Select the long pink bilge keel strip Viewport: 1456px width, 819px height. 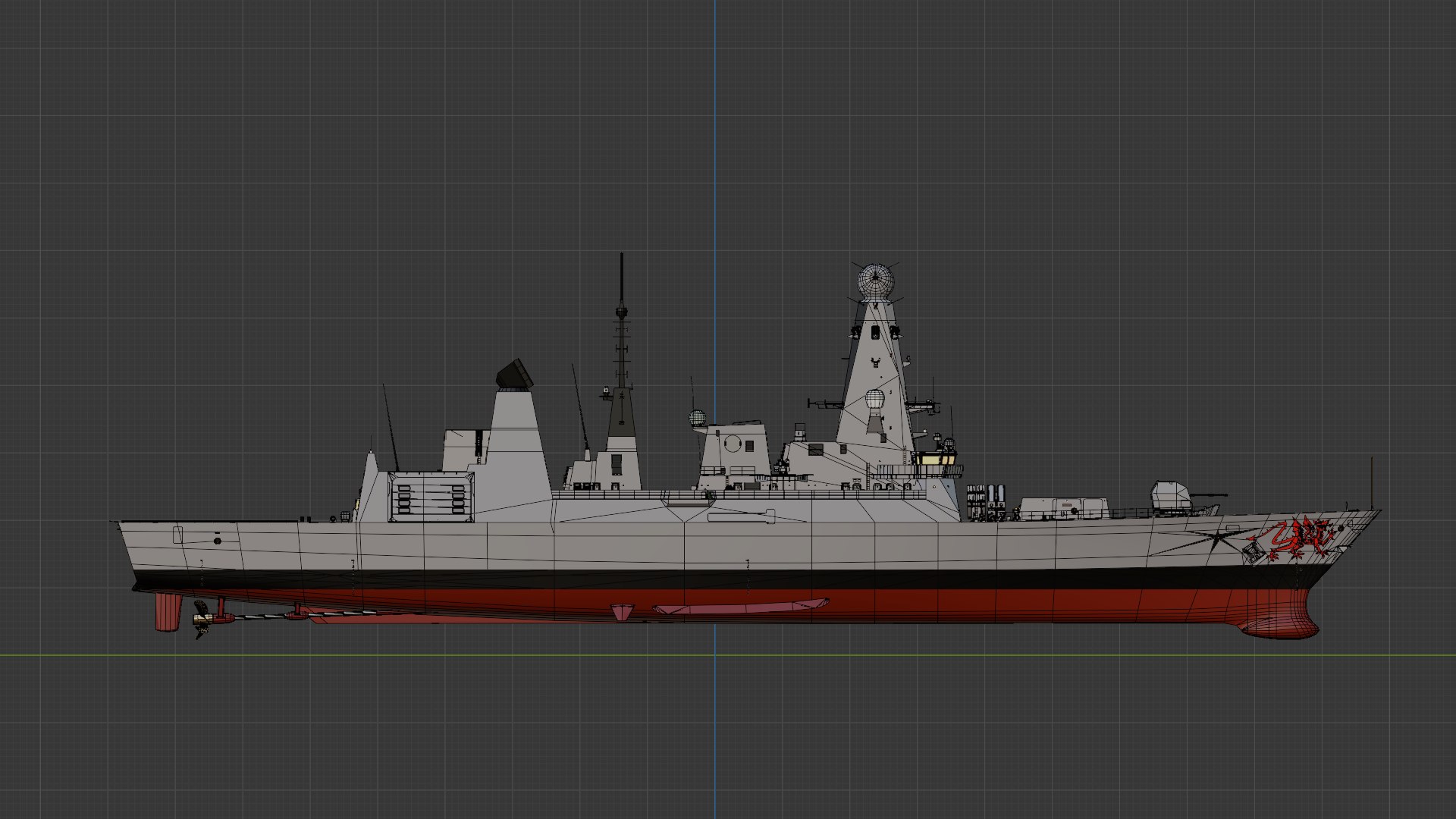741,607
